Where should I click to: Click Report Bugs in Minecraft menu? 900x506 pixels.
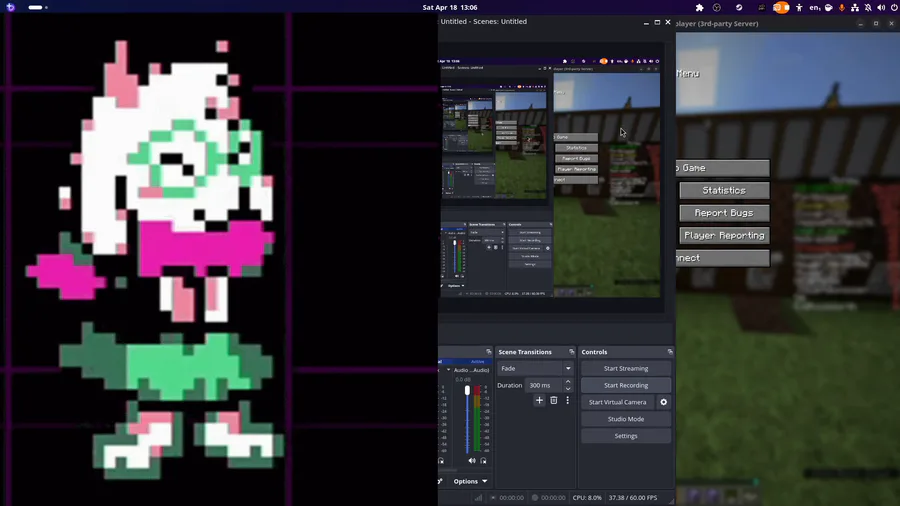pos(724,213)
